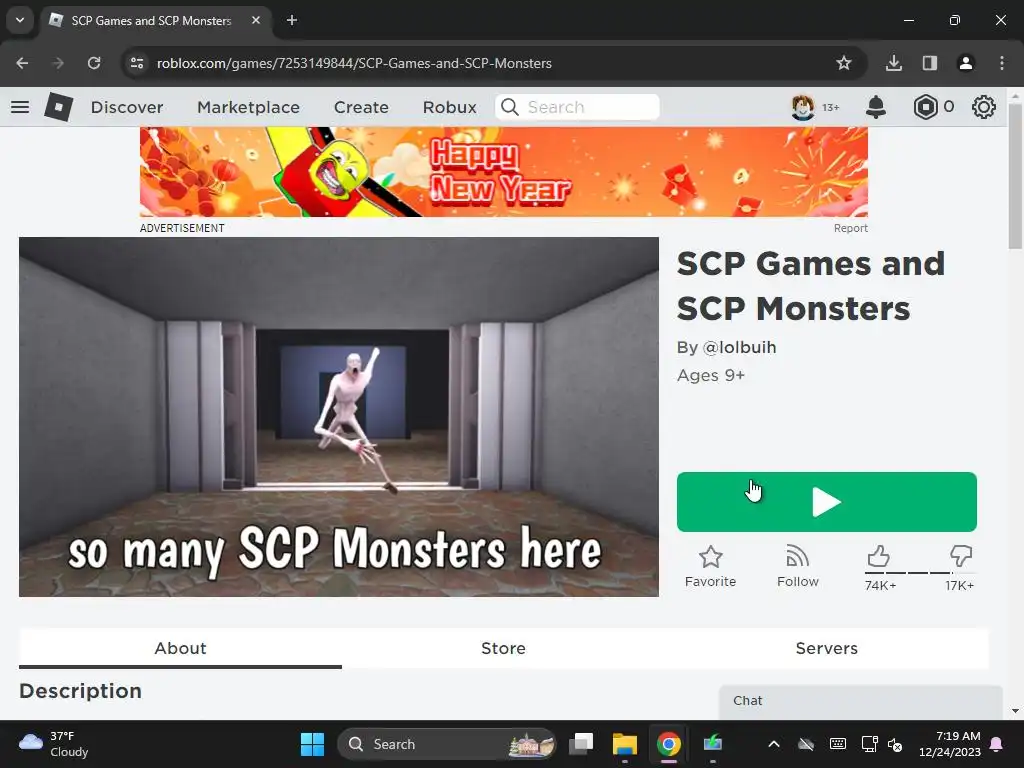The image size is (1024, 768).
Task: Switch to the Servers tab
Action: point(826,648)
